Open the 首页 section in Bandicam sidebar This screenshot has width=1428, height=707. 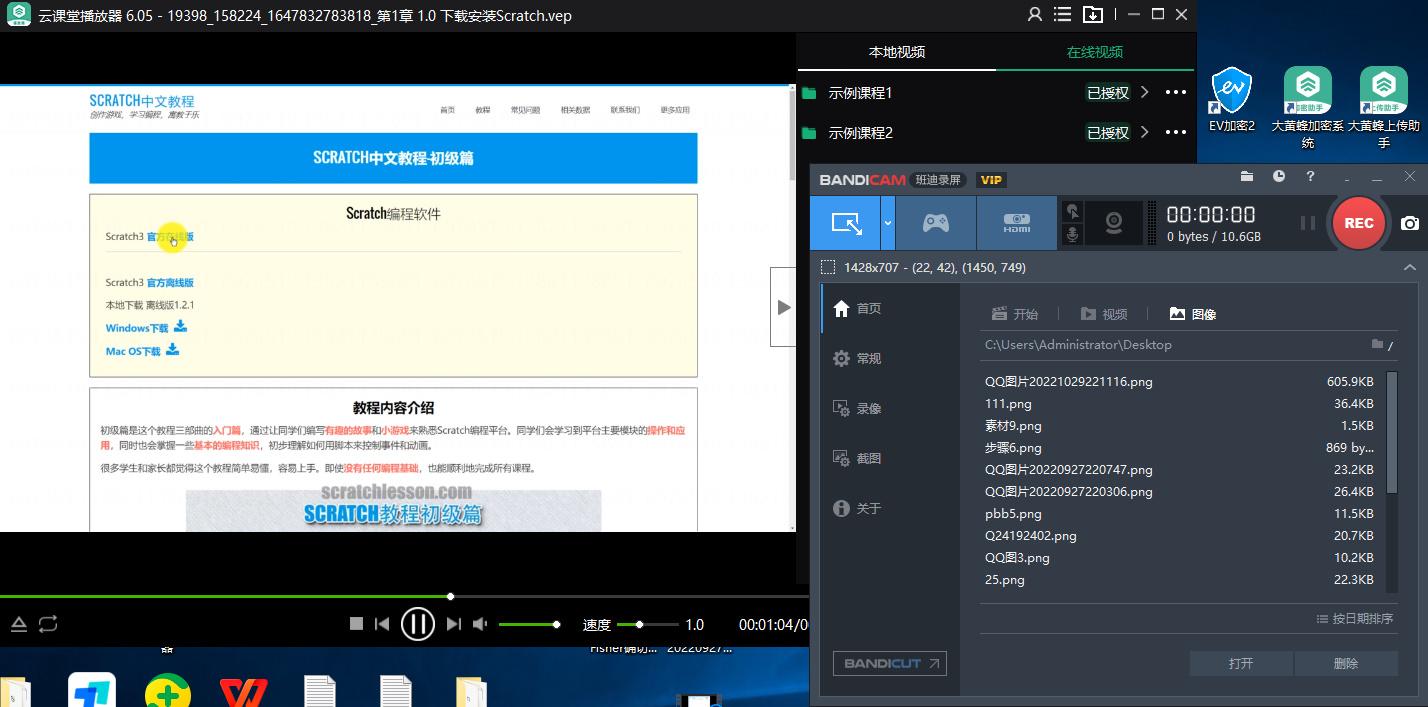pyautogui.click(x=857, y=308)
